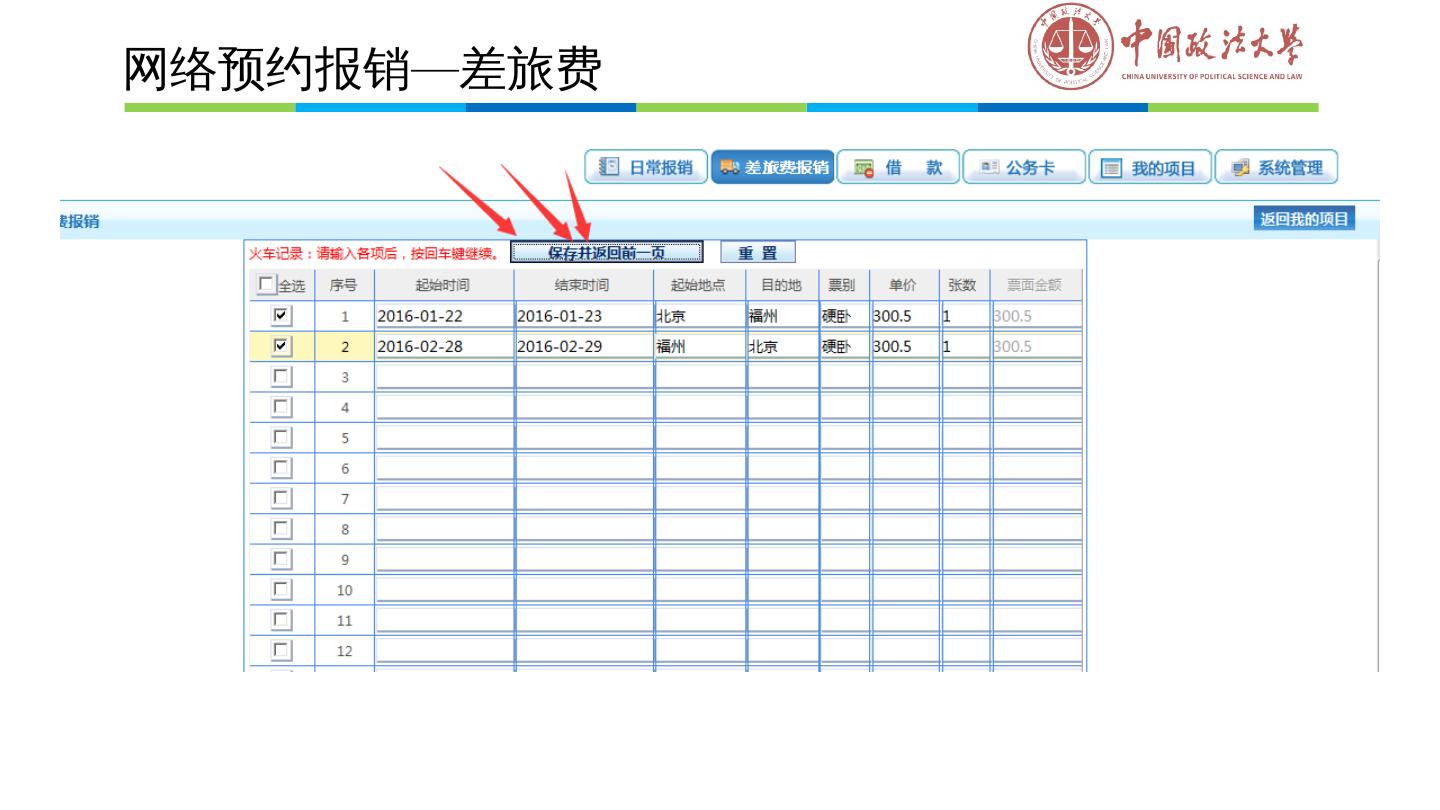The width and height of the screenshot is (1440, 810).
Task: Click row 1 目的地 field containing 福州
Action: tap(783, 316)
